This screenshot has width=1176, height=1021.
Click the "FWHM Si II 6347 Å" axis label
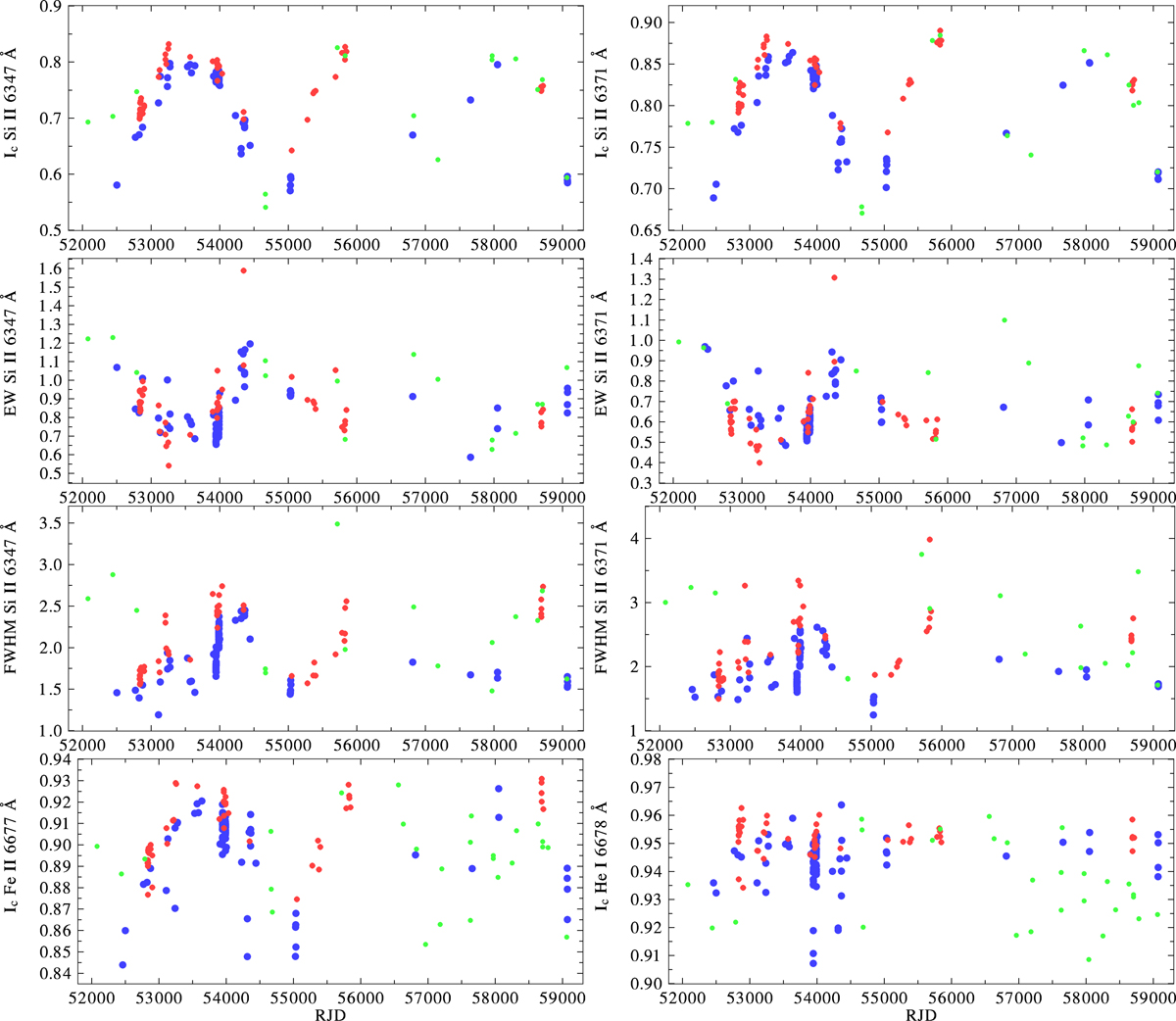coord(12,618)
